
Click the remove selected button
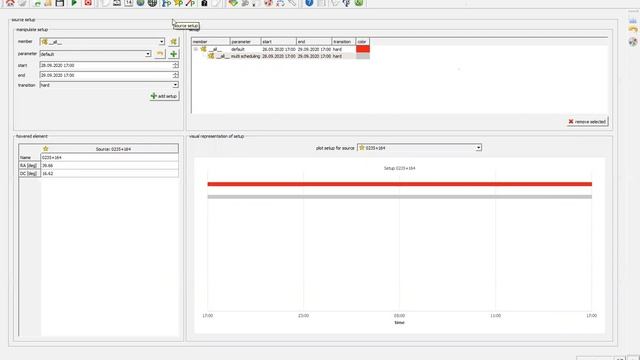pyautogui.click(x=587, y=122)
